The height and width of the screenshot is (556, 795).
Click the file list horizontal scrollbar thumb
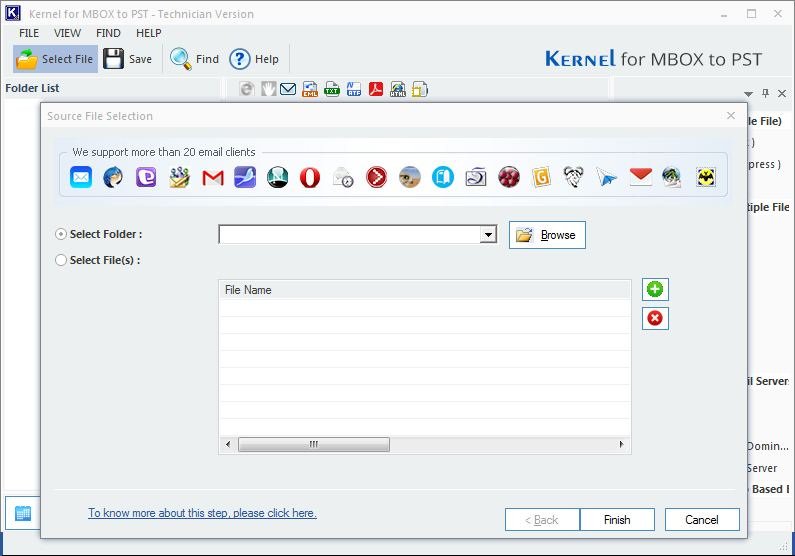(x=314, y=444)
